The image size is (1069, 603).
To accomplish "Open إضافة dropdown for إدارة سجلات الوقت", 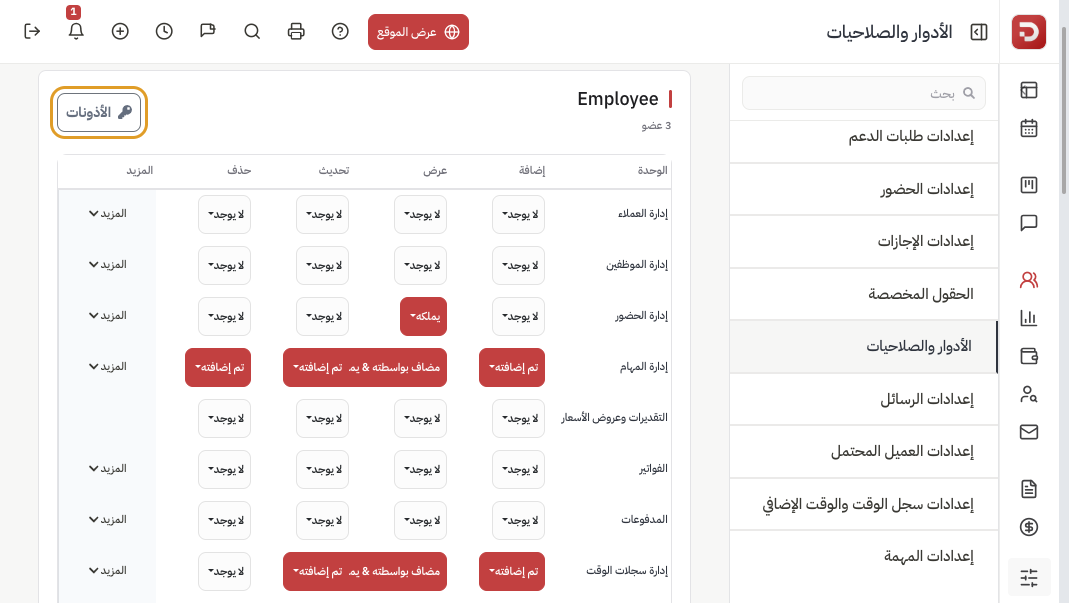I will pos(512,572).
